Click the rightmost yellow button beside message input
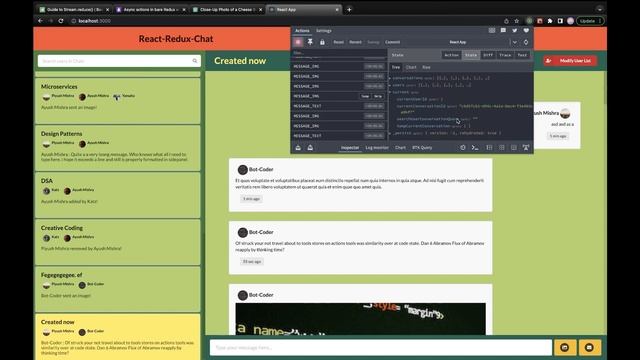The width and height of the screenshot is (640, 360). click(589, 347)
